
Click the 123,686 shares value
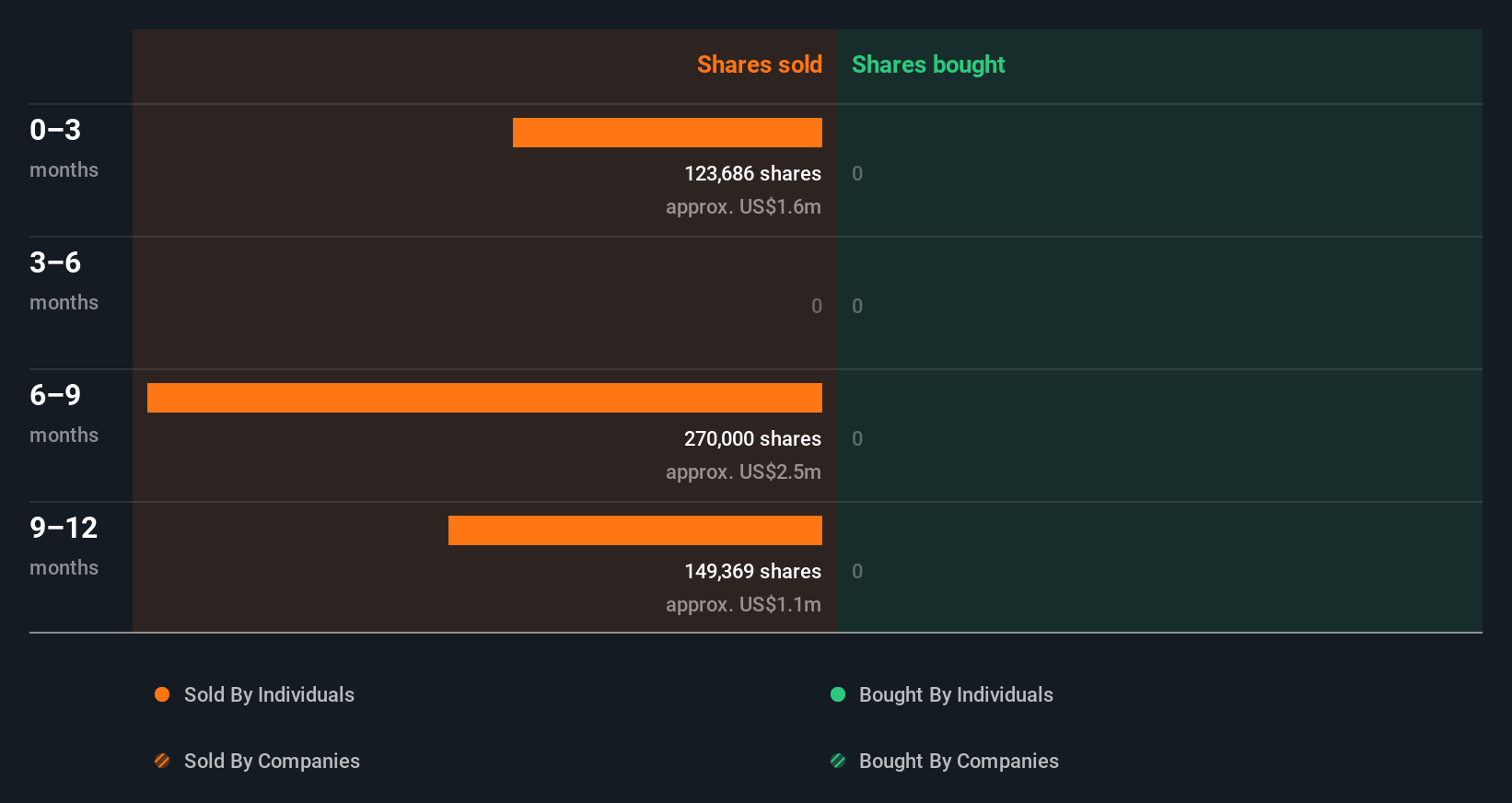click(x=752, y=173)
